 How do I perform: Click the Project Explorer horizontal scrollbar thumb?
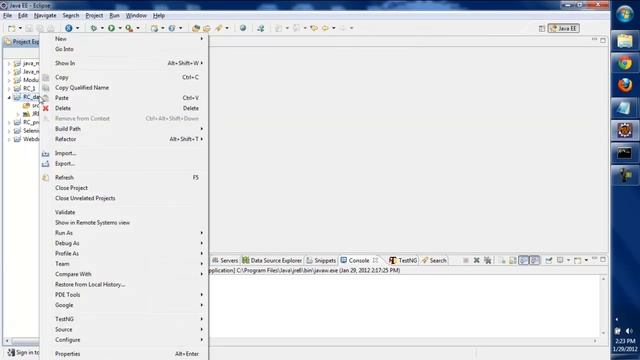pyautogui.click(x=25, y=341)
